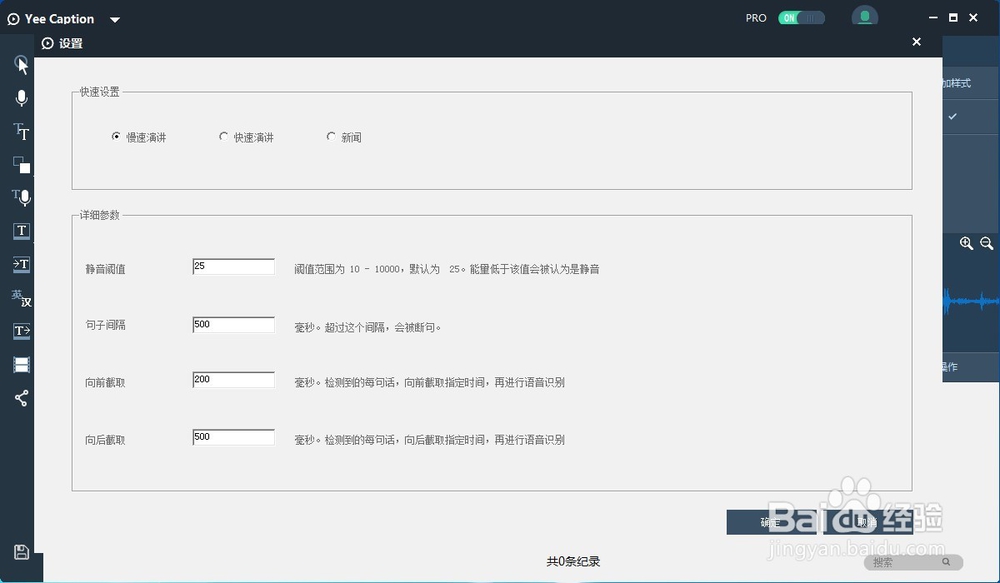Zoom out on the waveform
This screenshot has height=583, width=1000.
[x=987, y=243]
